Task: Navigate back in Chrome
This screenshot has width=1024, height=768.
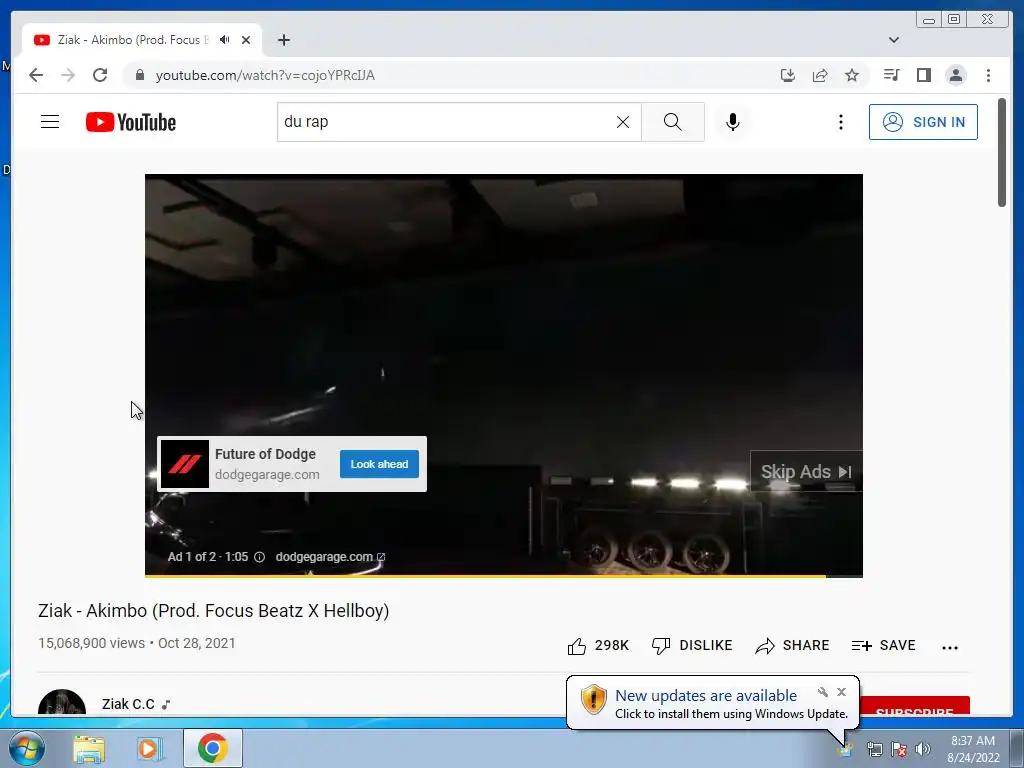Action: [x=36, y=75]
